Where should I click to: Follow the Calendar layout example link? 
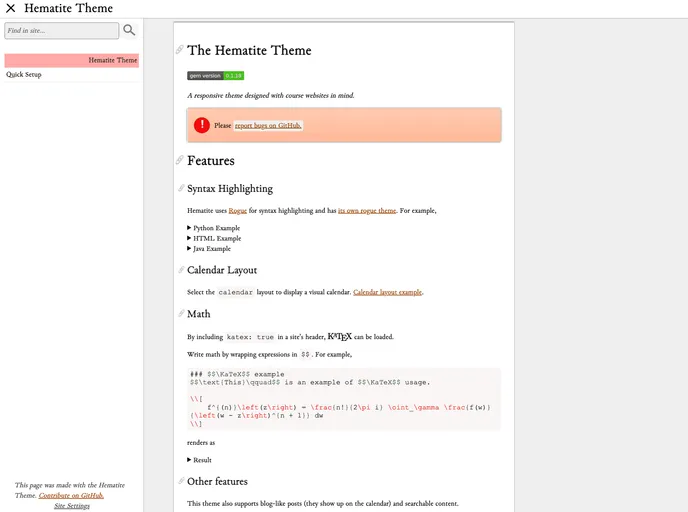tap(387, 292)
